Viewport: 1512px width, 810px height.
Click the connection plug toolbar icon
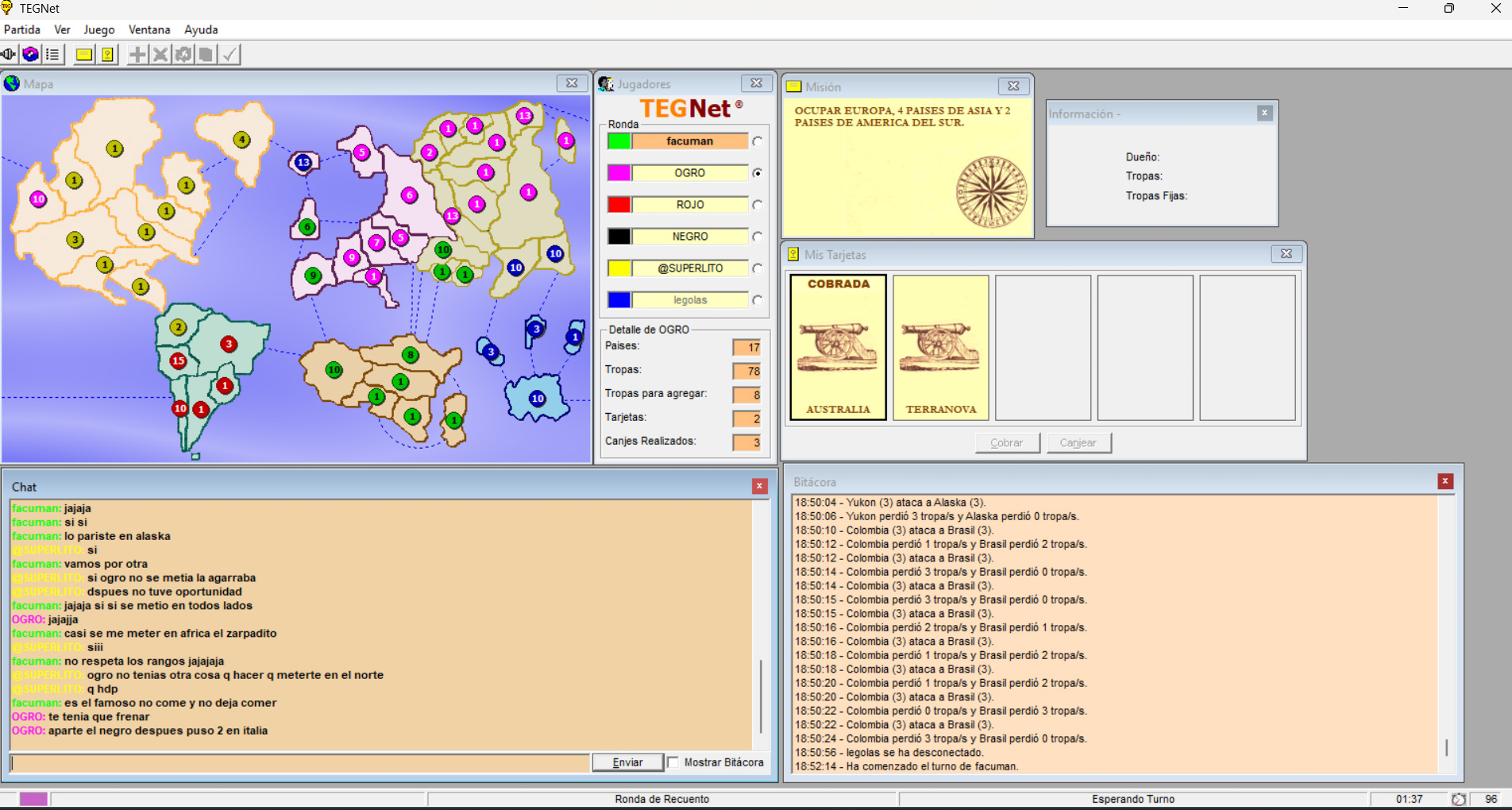9,54
